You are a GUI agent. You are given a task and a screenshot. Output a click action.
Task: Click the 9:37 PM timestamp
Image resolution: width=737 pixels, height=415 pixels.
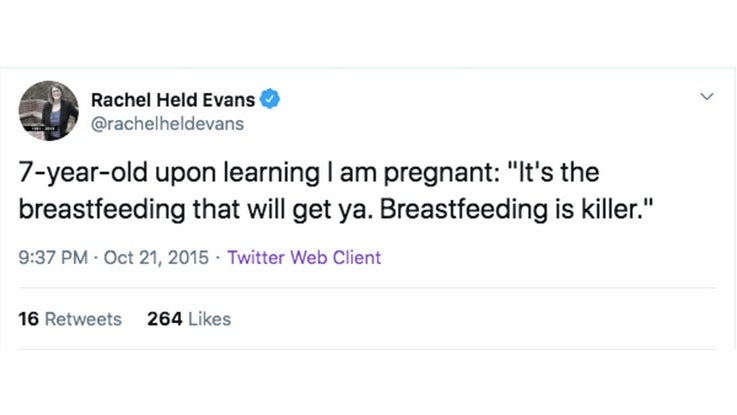pyautogui.click(x=53, y=258)
